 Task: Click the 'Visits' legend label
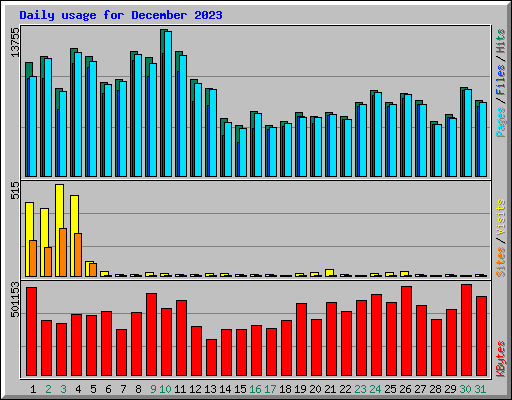pos(501,218)
